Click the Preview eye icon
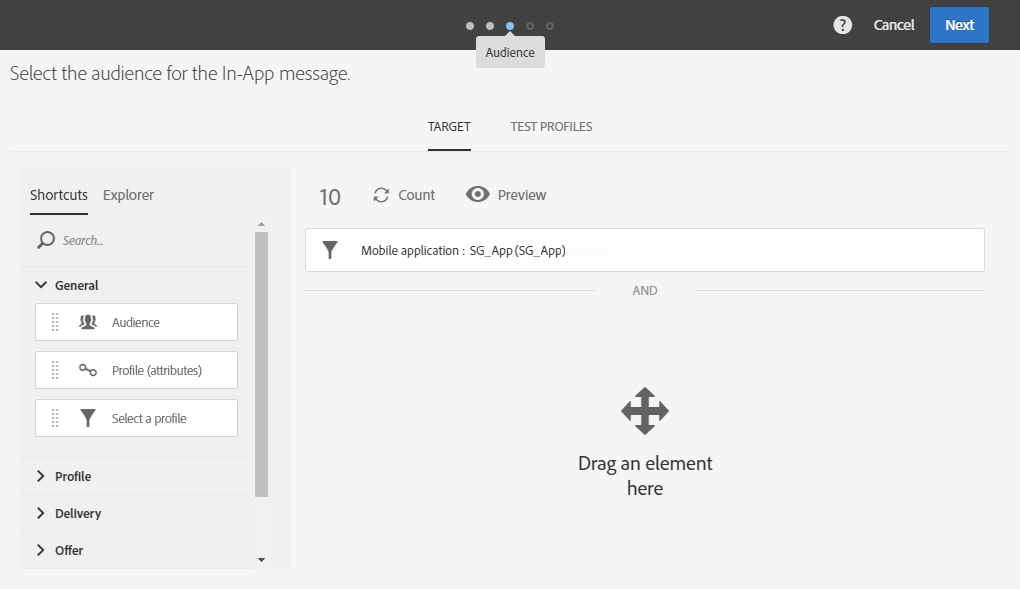The height and width of the screenshot is (589, 1020). [477, 195]
